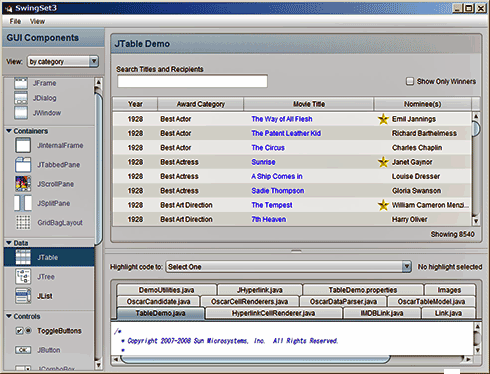Open the View menu
490x374 pixels.
pyautogui.click(x=37, y=21)
